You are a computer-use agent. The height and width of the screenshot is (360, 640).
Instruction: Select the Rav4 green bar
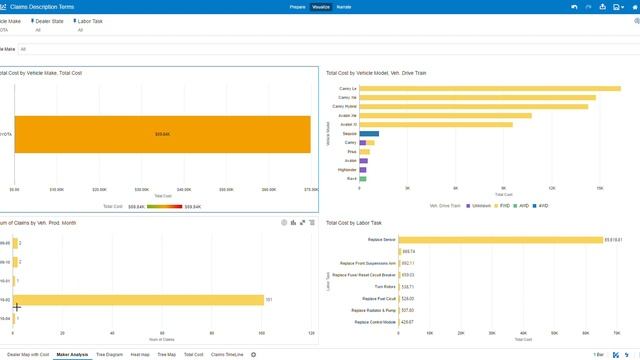point(363,179)
